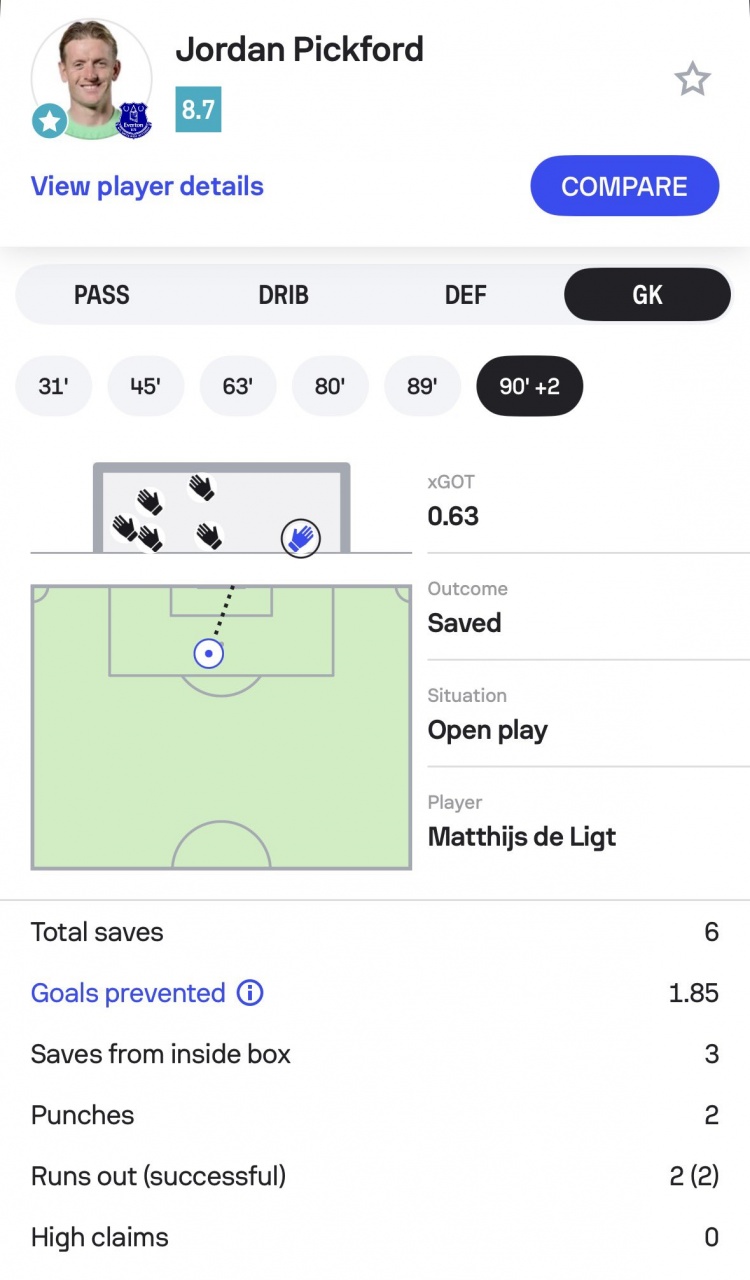Tap the blue star badge on the photo

tap(49, 121)
